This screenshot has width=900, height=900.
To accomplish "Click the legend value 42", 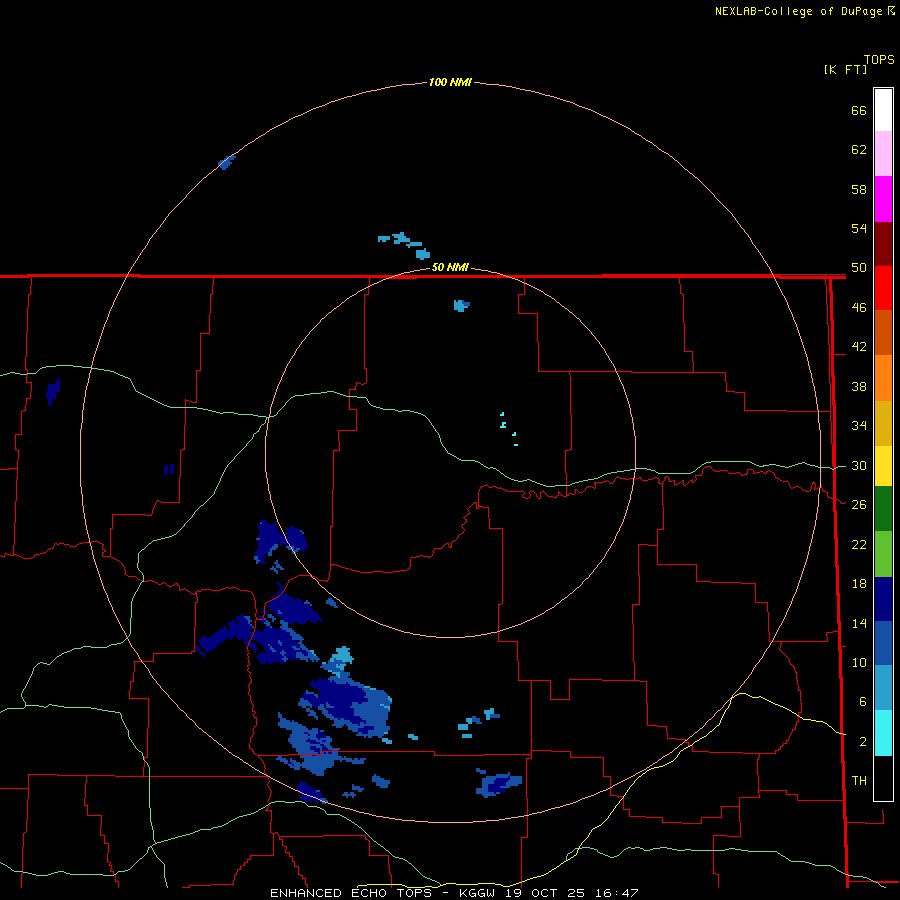I will coord(859,347).
